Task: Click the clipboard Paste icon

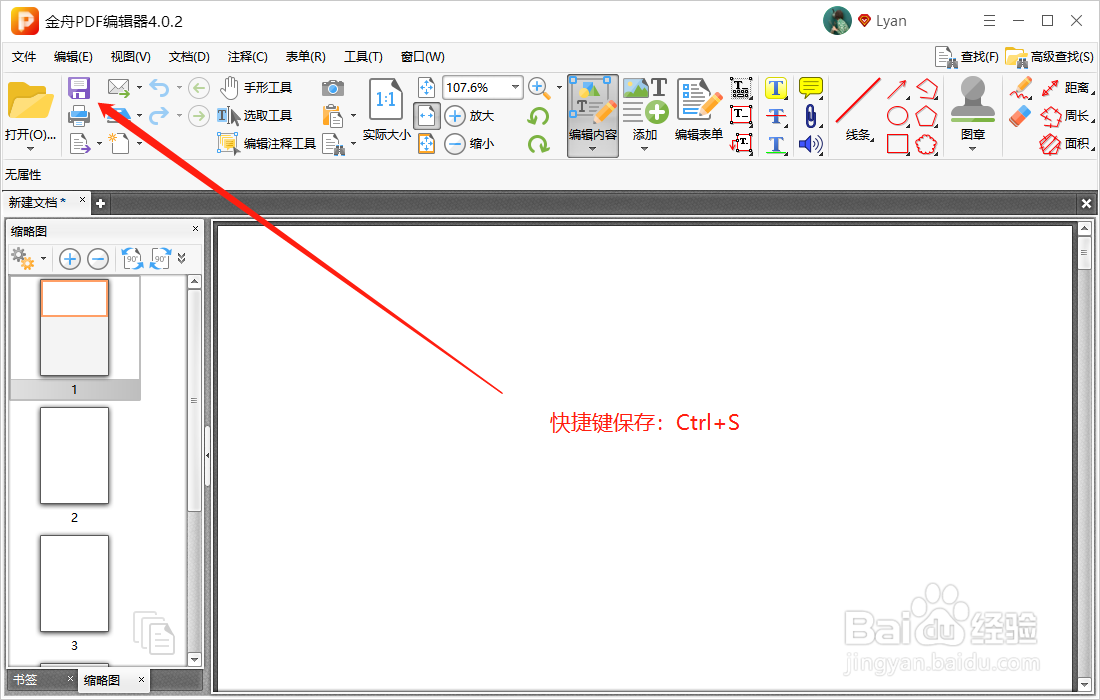Action: coord(333,116)
